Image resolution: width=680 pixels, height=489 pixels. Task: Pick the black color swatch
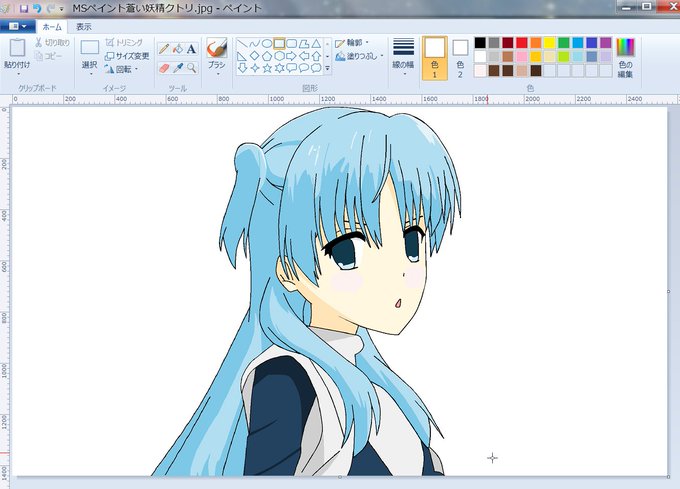480,42
